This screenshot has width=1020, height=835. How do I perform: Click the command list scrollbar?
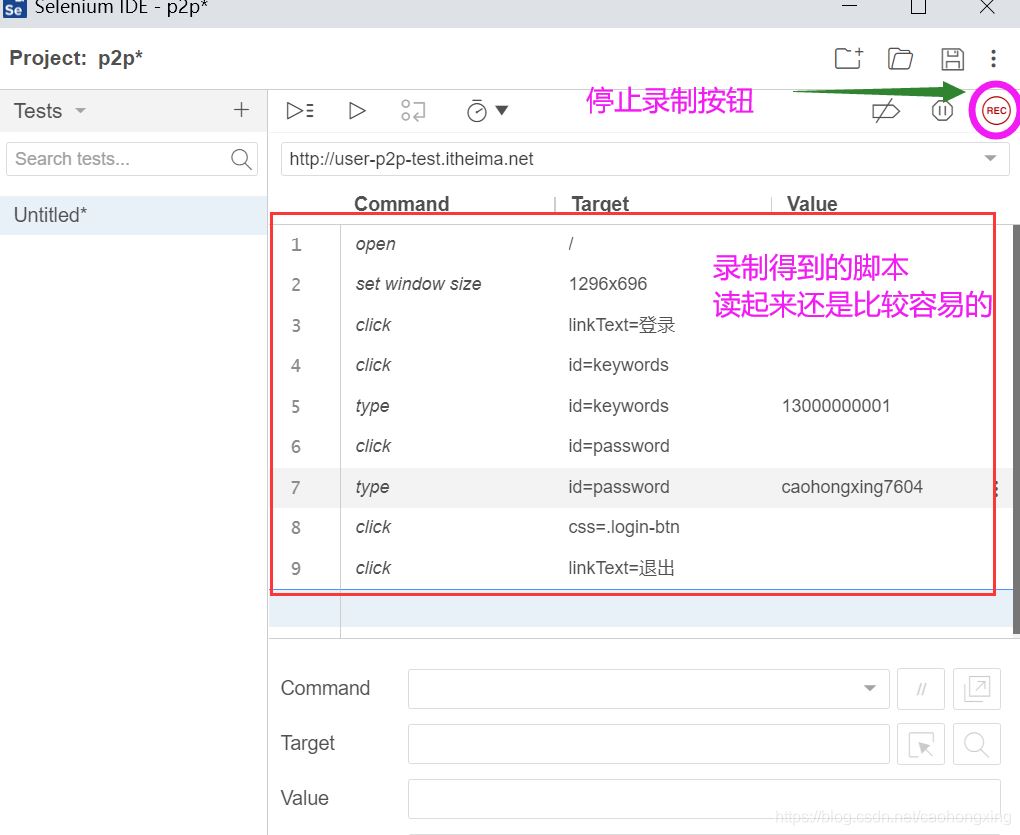(1016, 429)
